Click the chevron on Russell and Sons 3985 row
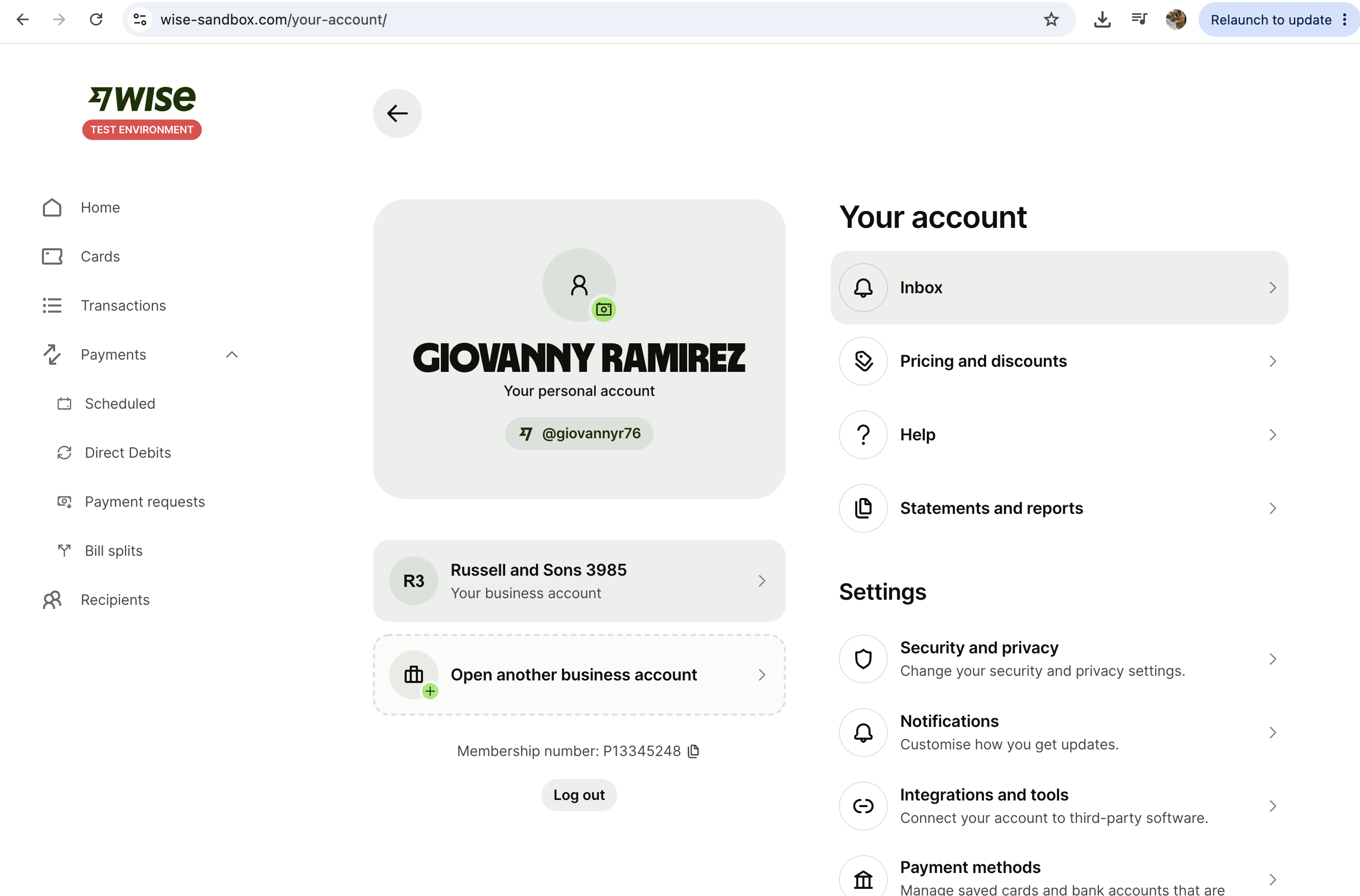This screenshot has height=896, width=1360. (761, 581)
